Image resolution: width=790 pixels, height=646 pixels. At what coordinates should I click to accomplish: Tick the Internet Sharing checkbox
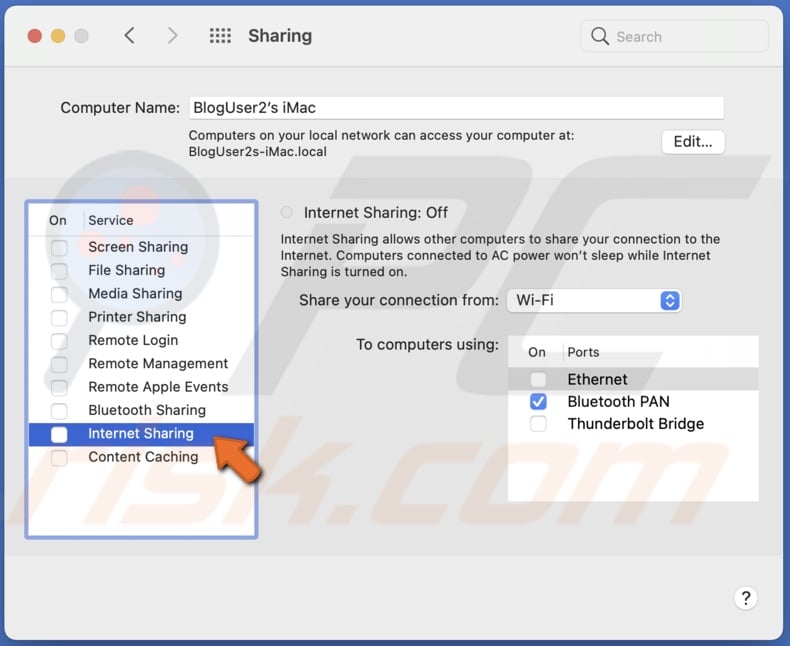(x=59, y=434)
